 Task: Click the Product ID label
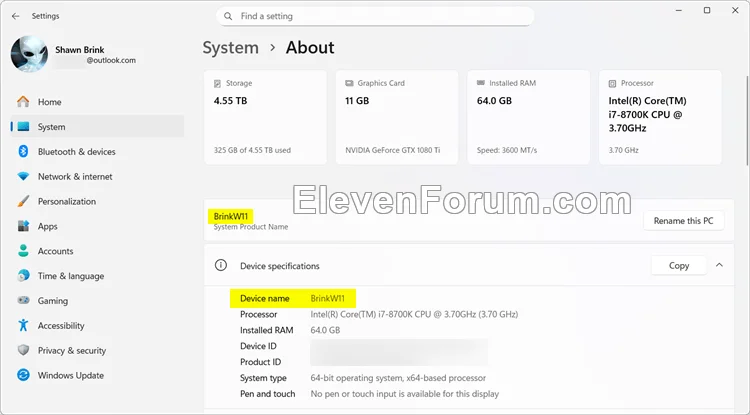tap(260, 362)
